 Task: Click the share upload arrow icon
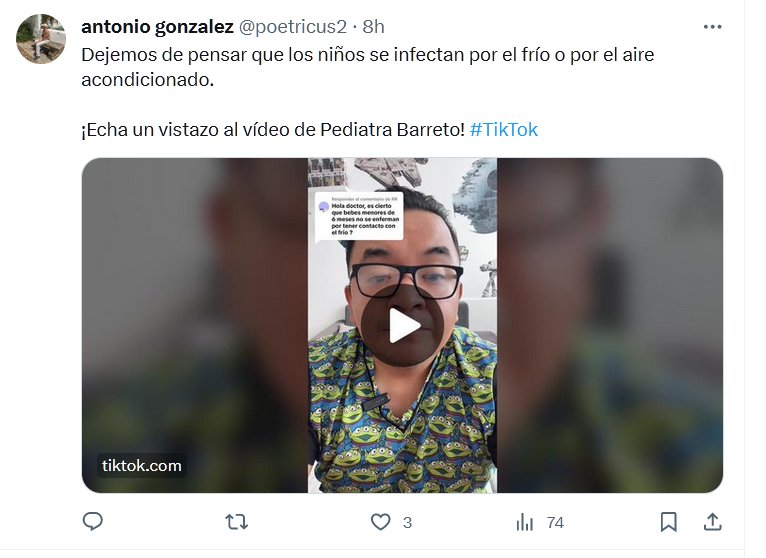point(713,522)
